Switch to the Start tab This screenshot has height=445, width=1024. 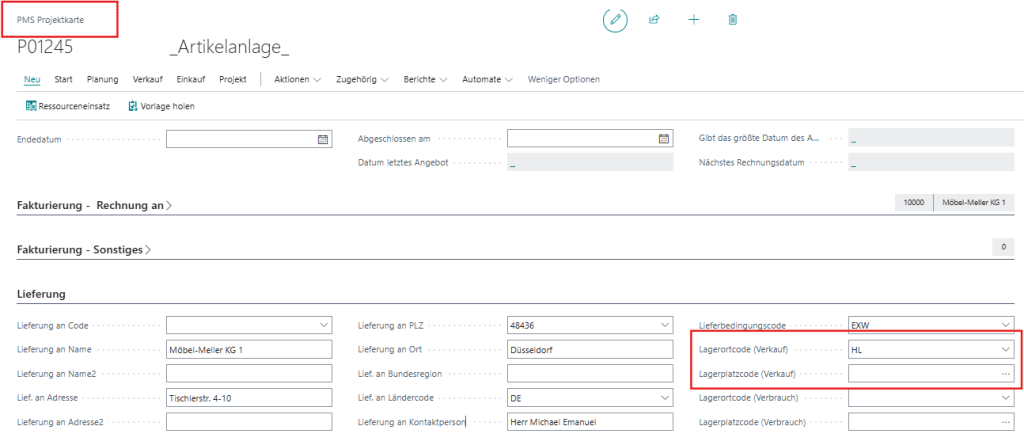tap(63, 79)
